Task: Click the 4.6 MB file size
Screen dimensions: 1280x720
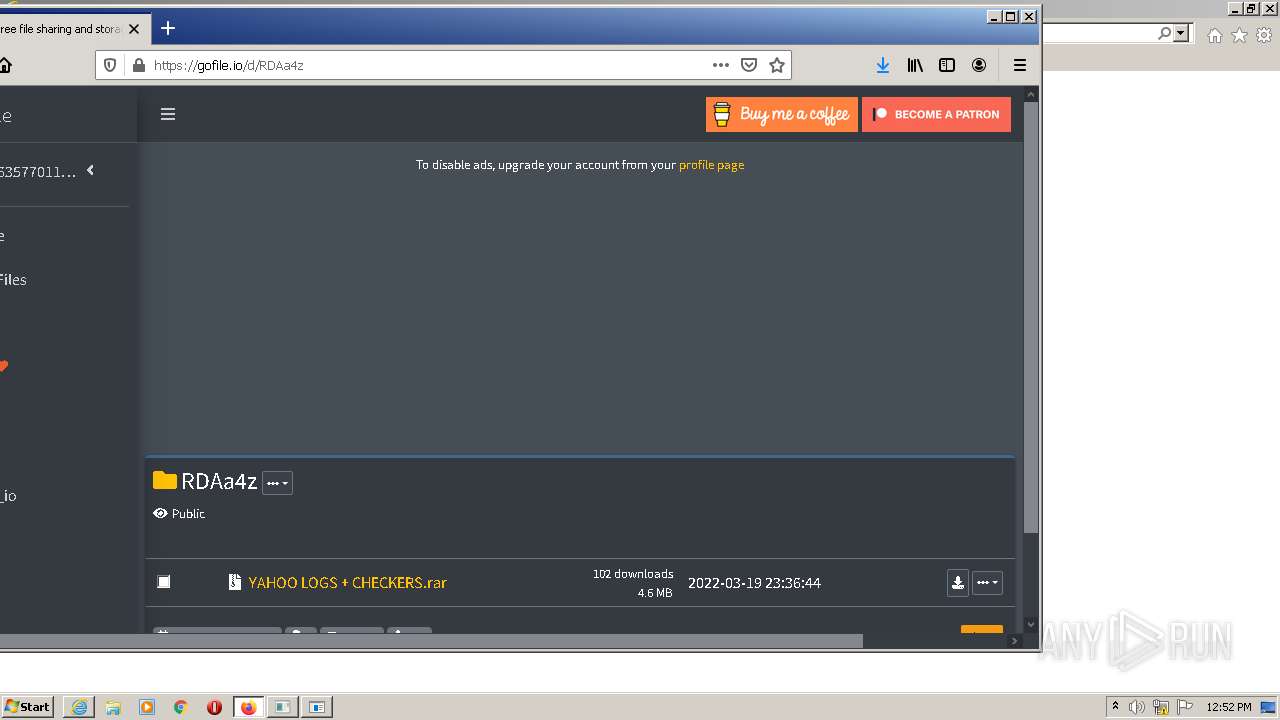Action: coord(655,593)
